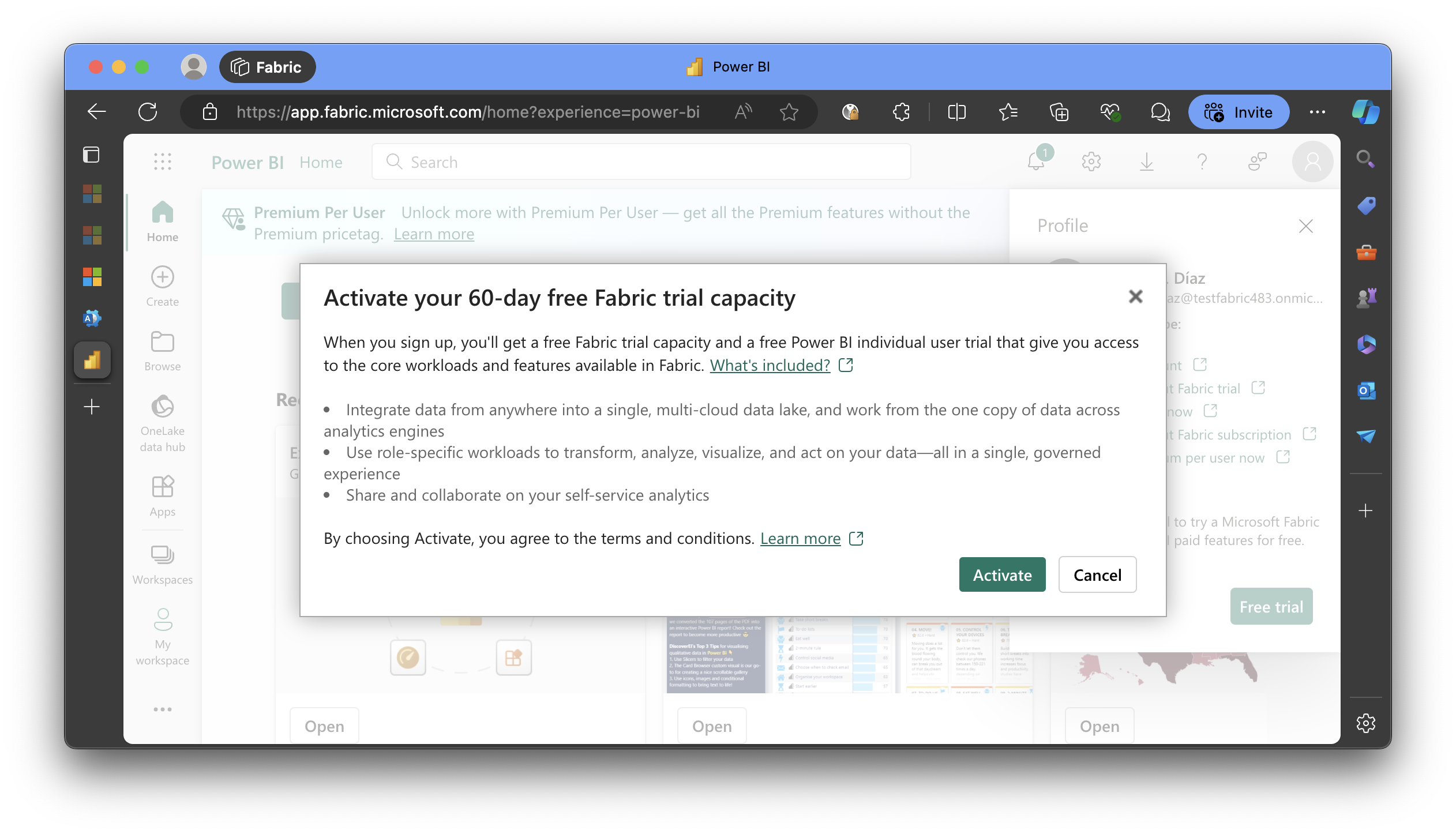Open the favorites list
This screenshot has height=834, width=1456.
tap(1008, 112)
